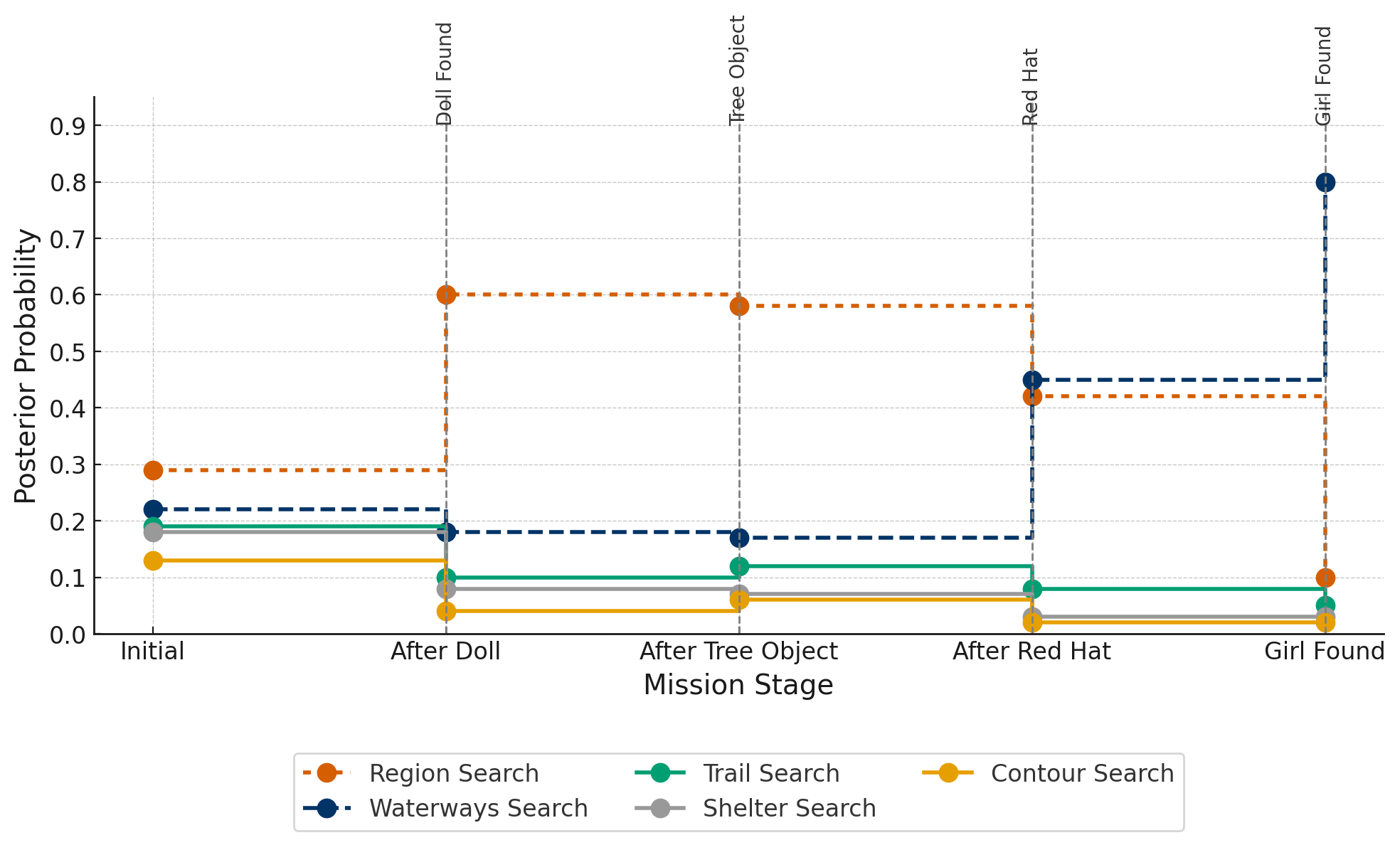Click the "Posterior Probability" y-axis title
The image size is (1400, 845).
[26, 366]
